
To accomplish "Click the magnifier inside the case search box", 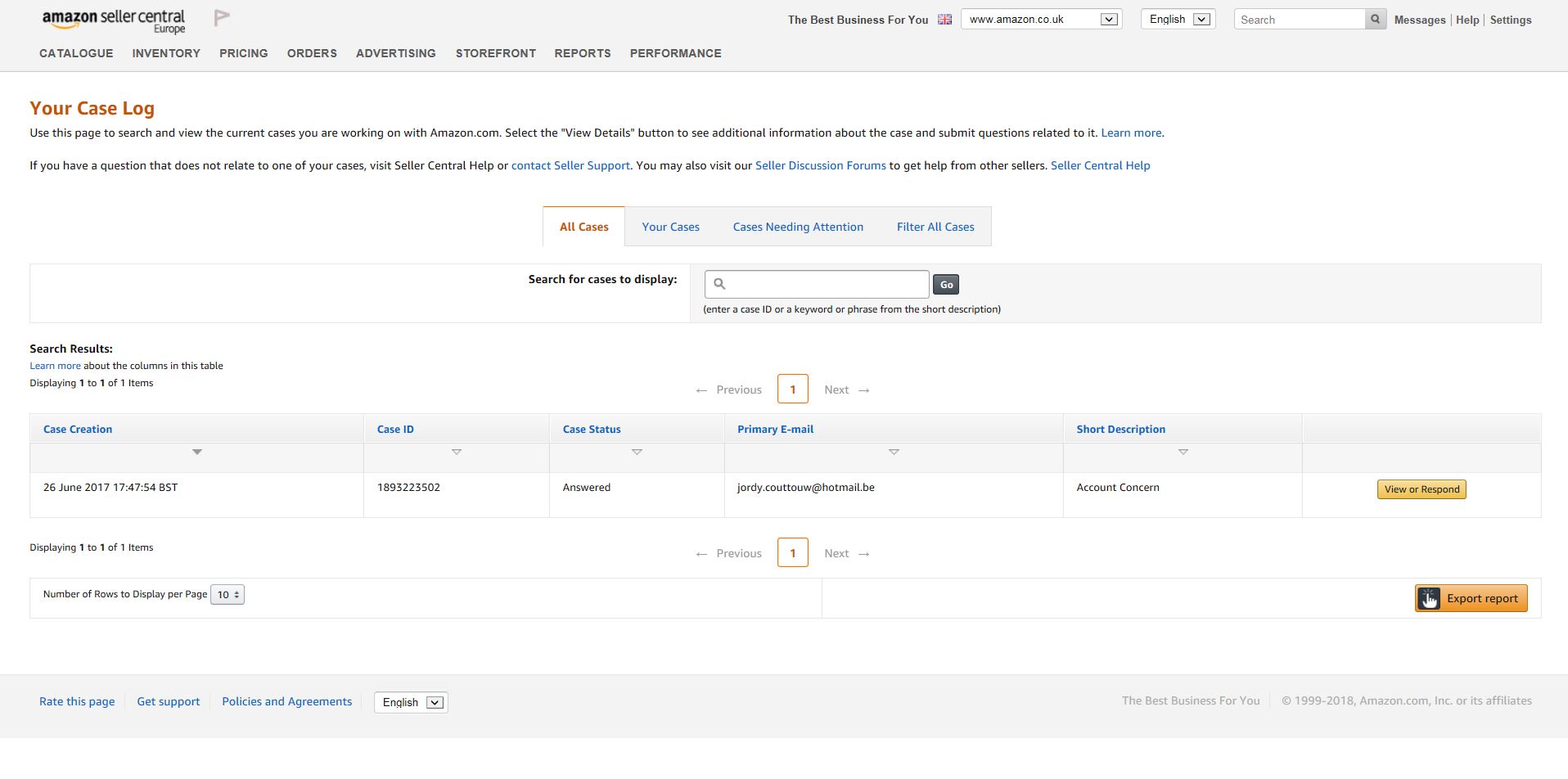I will click(x=719, y=284).
